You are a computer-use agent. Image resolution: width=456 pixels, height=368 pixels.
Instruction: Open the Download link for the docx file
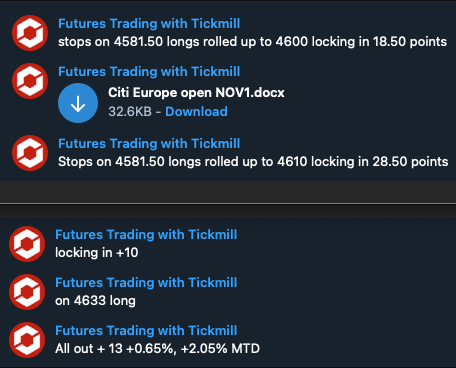(x=196, y=112)
